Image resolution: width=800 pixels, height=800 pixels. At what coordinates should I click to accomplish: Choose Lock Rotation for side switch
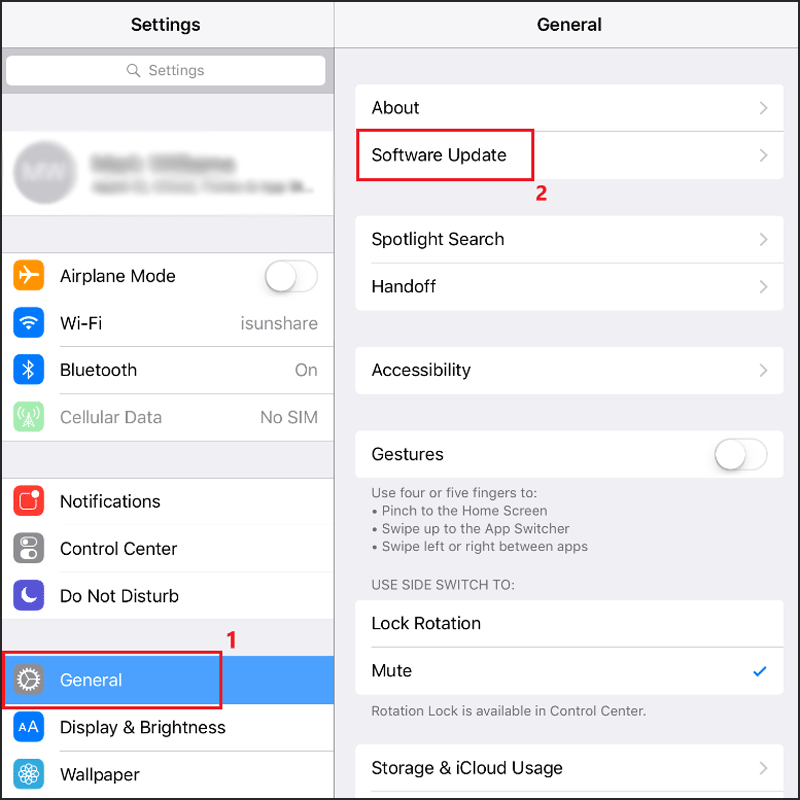pos(569,623)
